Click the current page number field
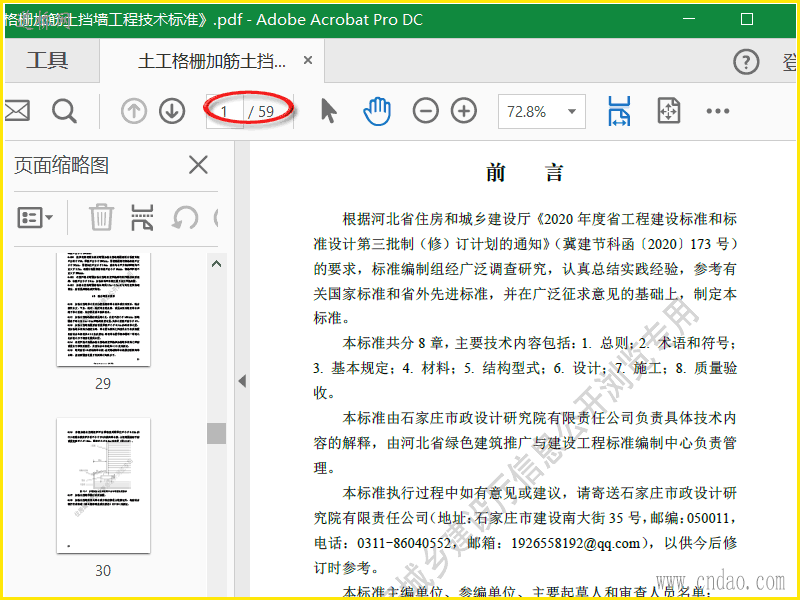 (224, 111)
